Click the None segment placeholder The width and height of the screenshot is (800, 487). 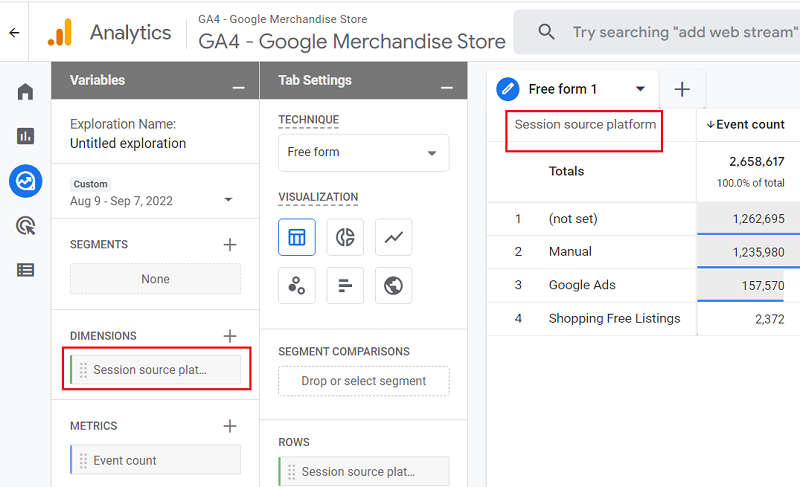[156, 279]
